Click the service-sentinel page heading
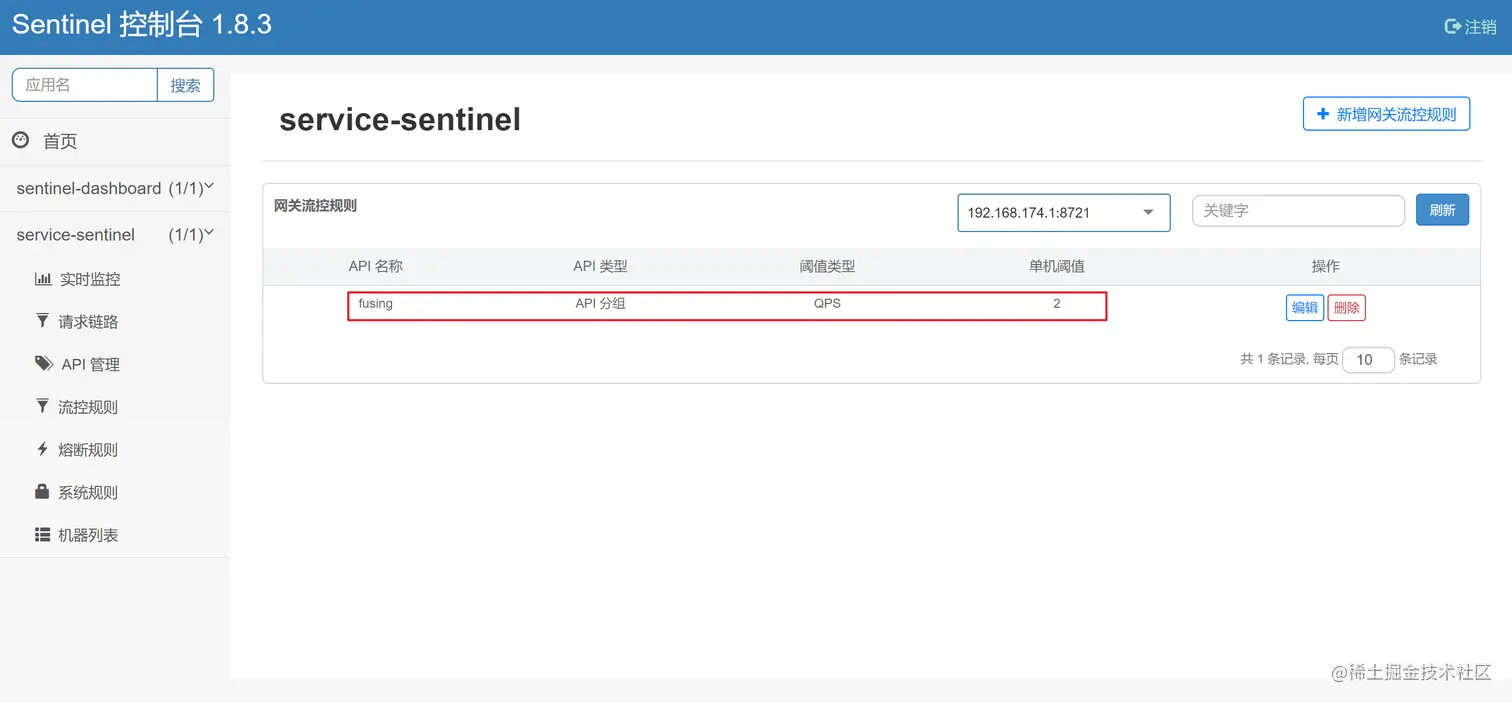1512x703 pixels. tap(400, 120)
